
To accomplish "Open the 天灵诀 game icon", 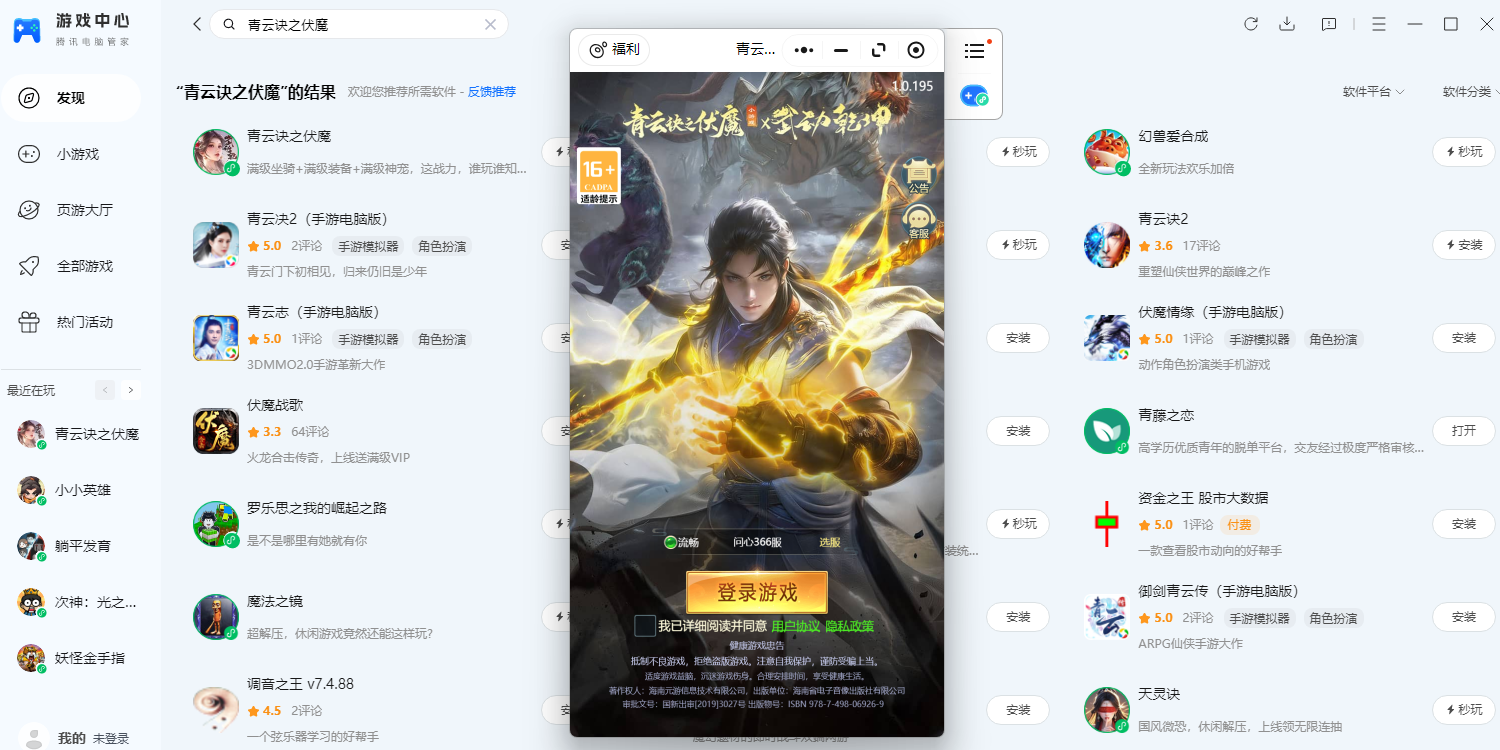I will pyautogui.click(x=1107, y=710).
